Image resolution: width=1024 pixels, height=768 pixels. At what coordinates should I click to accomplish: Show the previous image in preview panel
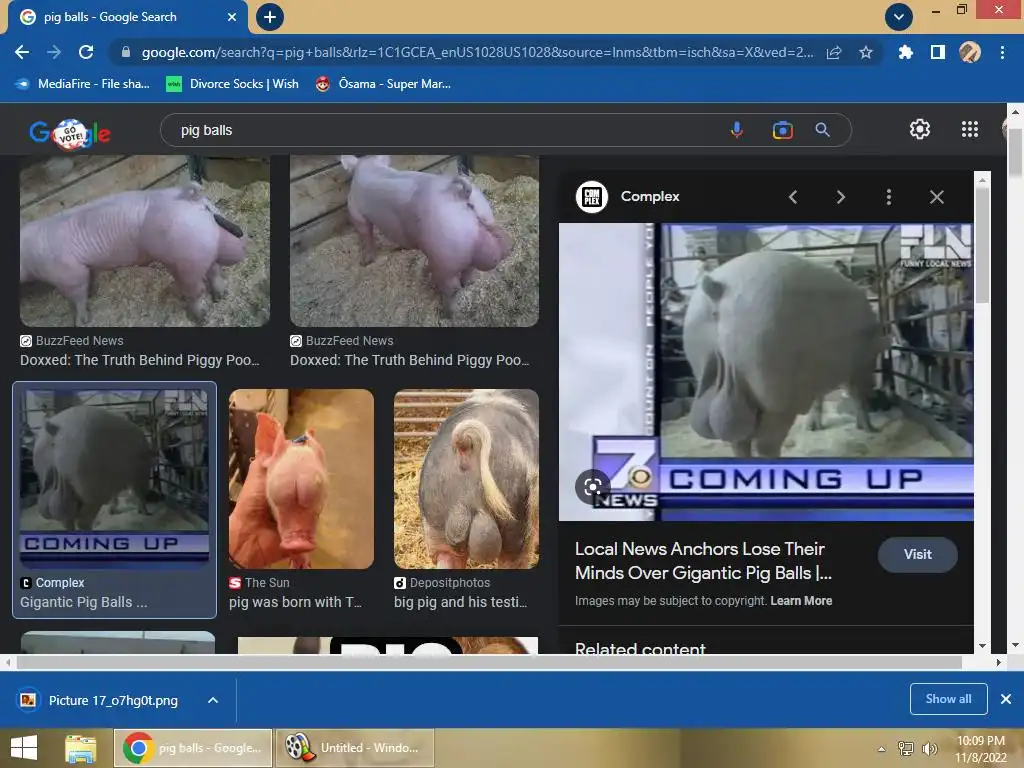pos(793,197)
